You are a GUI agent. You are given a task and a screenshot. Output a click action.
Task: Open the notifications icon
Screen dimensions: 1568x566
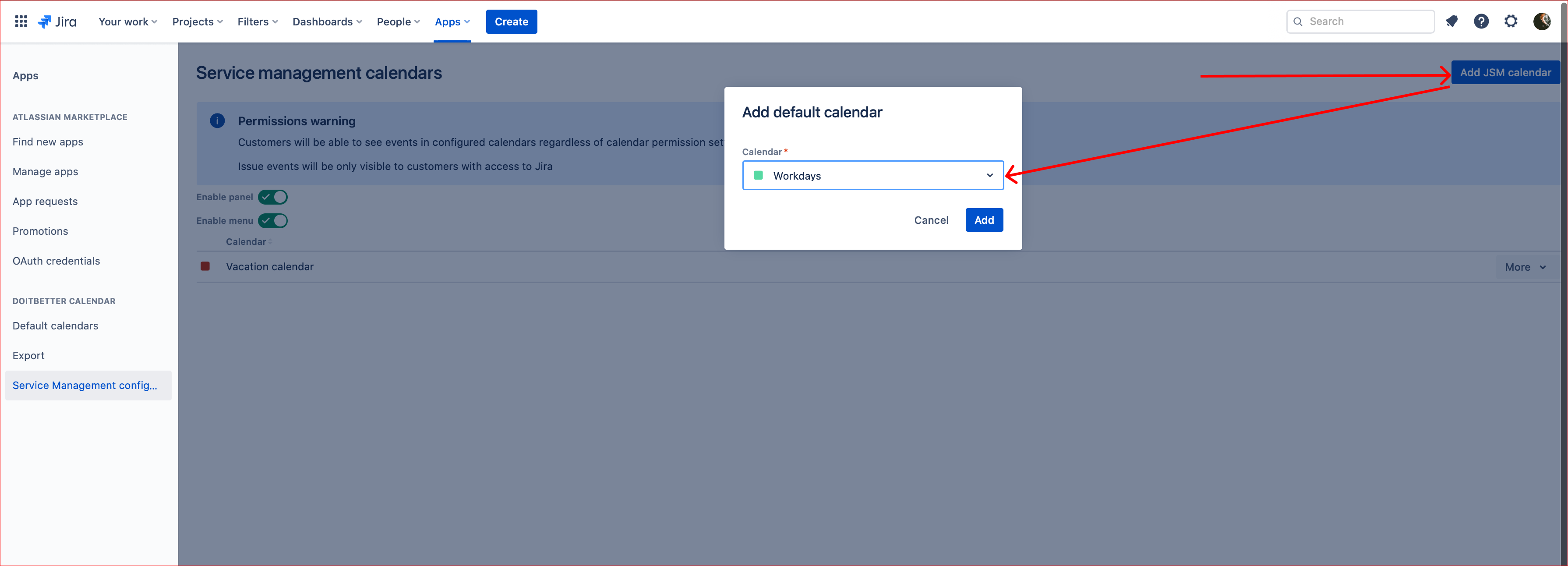[1452, 21]
